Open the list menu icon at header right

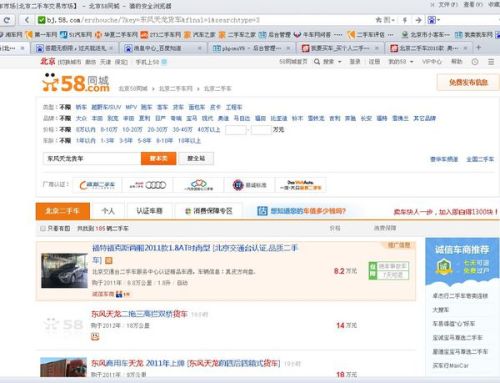(x=491, y=62)
